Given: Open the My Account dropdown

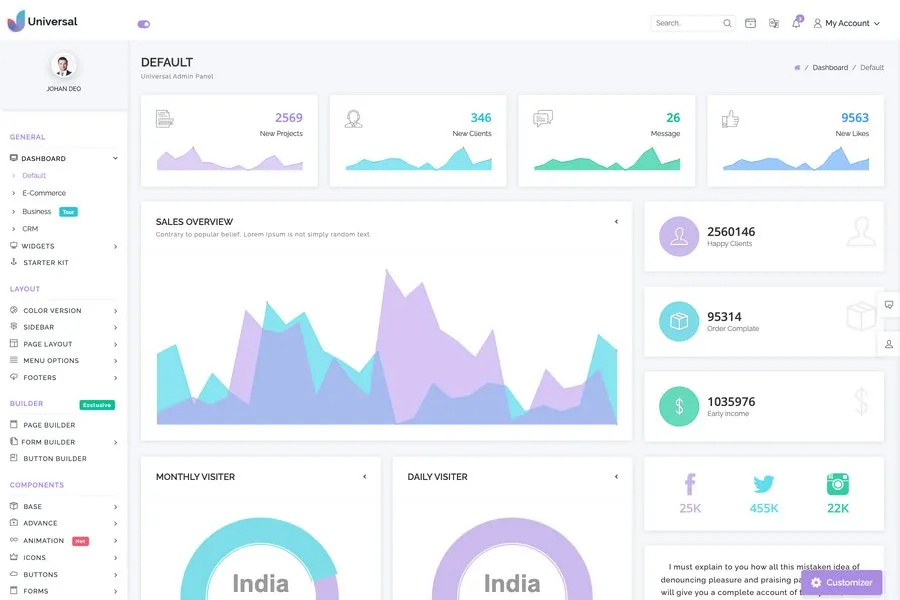Looking at the screenshot, I should pos(846,23).
